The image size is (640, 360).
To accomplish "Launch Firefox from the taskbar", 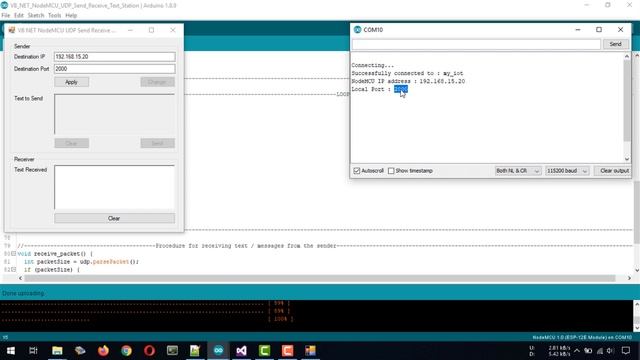I will tap(103, 351).
